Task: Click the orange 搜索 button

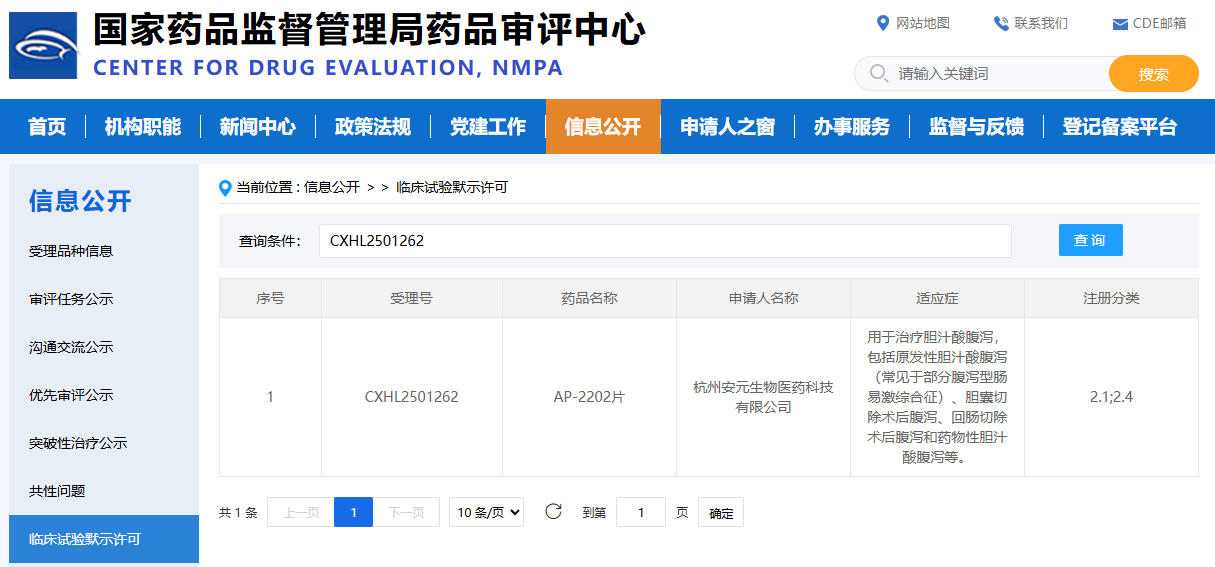Action: coord(1153,74)
